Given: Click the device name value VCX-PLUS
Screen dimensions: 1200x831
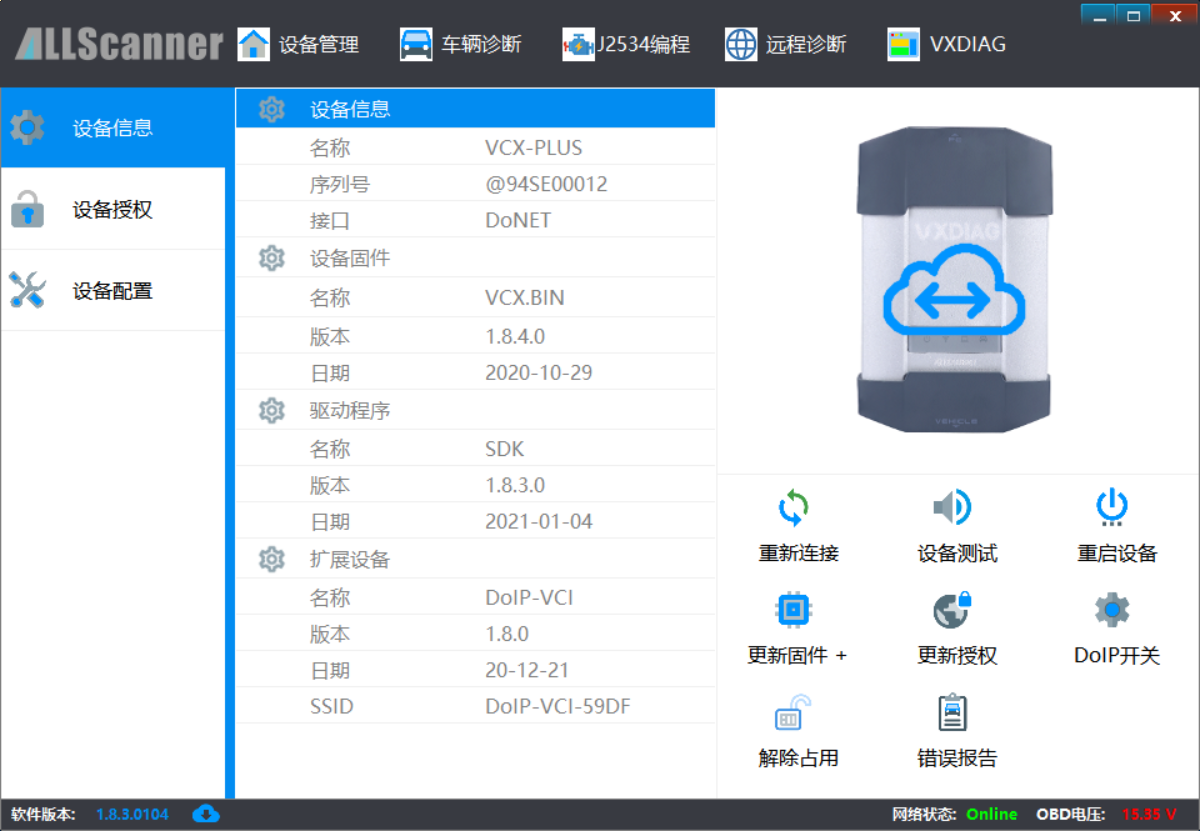Looking at the screenshot, I should [534, 148].
